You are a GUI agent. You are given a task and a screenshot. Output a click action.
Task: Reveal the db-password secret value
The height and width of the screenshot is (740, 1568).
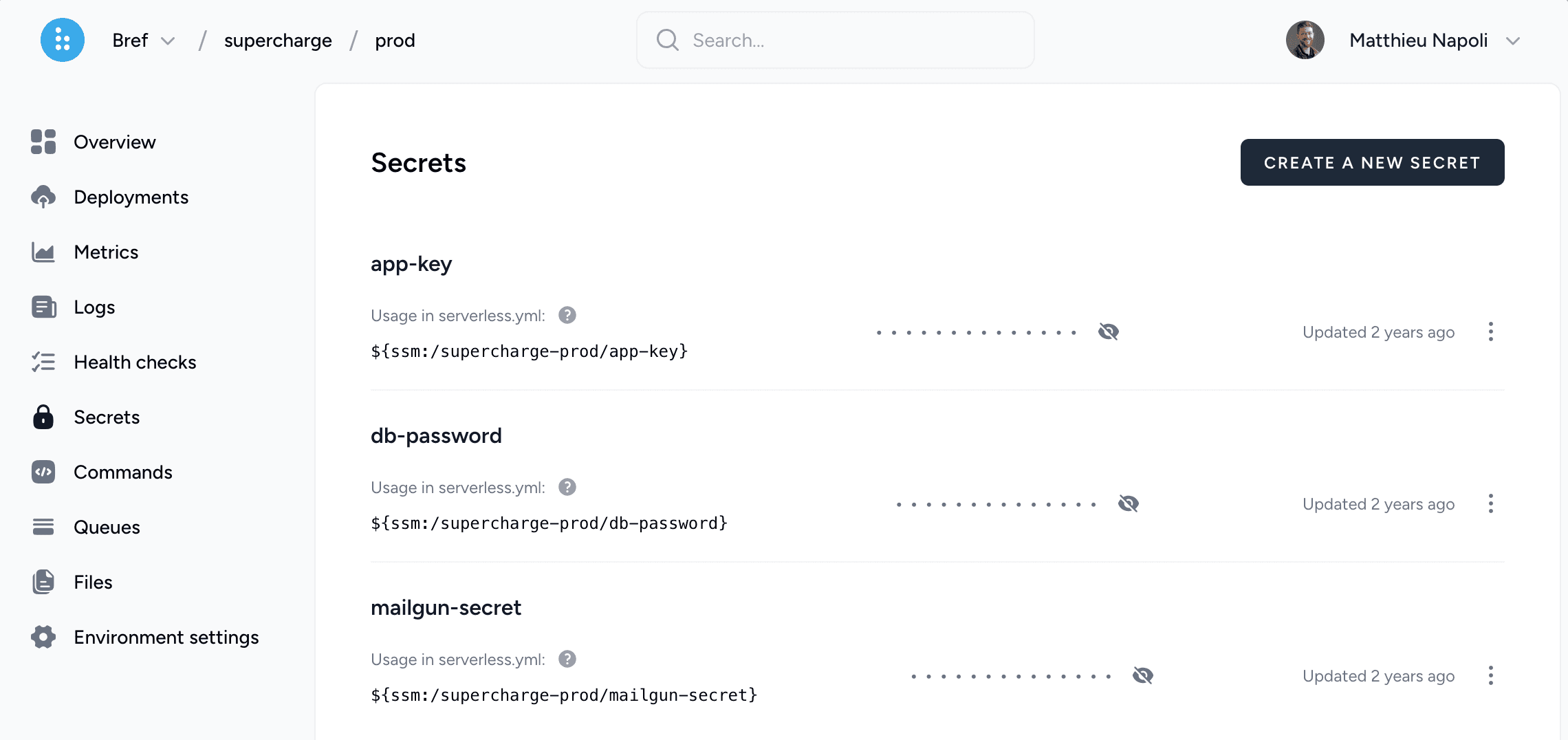click(1128, 504)
